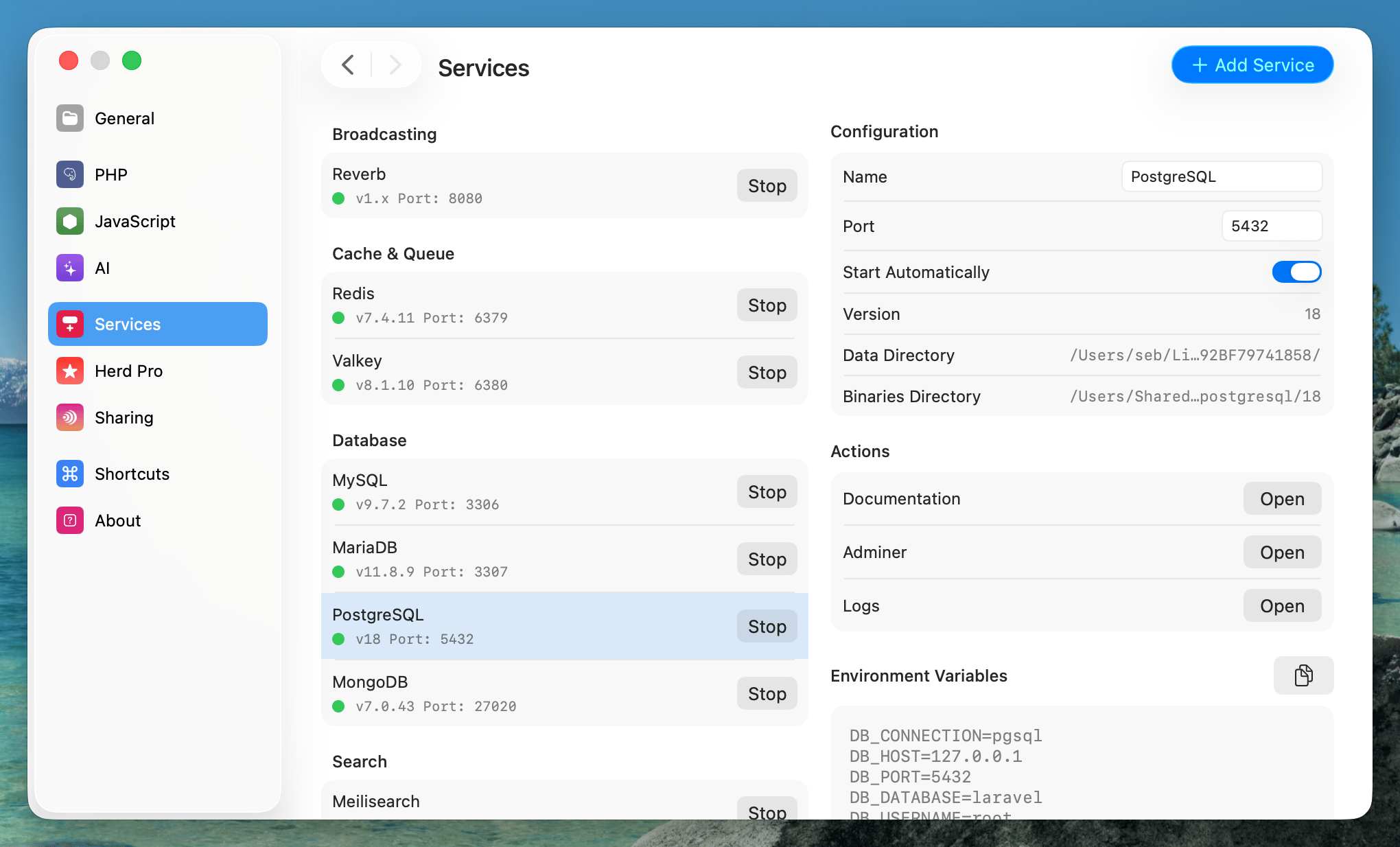Focus the Port input field
This screenshot has height=847, width=1400.
1272,226
